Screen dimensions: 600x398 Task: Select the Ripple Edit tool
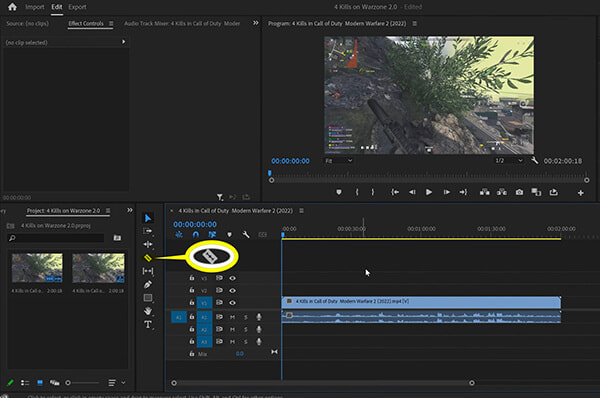coord(148,244)
